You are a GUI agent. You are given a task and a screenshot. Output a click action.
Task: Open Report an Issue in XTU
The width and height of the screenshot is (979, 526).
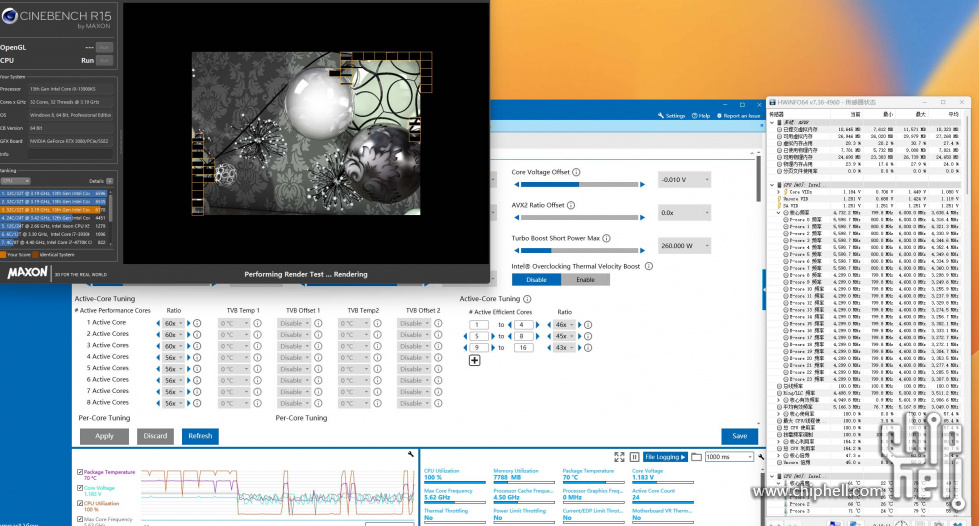[x=738, y=116]
